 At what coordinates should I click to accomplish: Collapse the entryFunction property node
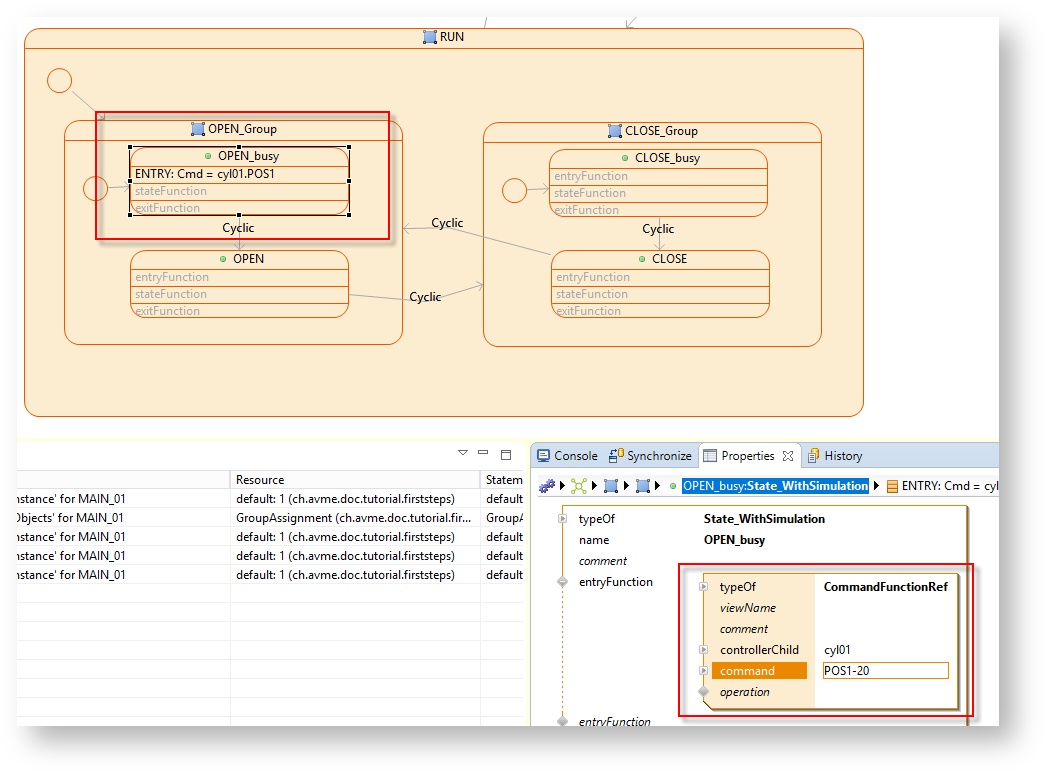point(563,582)
